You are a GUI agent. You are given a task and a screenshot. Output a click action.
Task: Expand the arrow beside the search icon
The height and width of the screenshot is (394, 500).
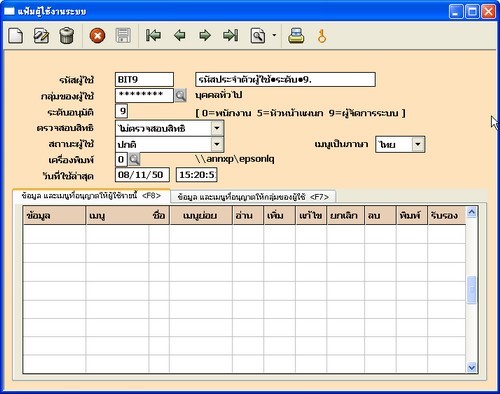pos(274,35)
